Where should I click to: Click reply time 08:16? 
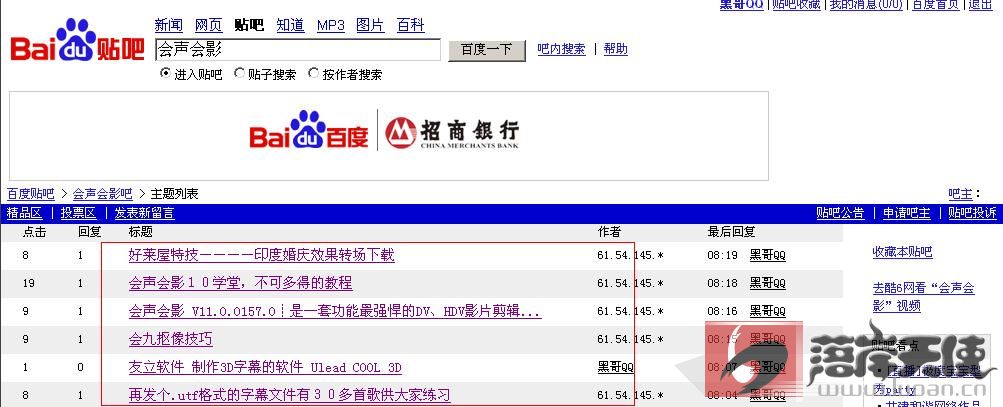(x=723, y=312)
